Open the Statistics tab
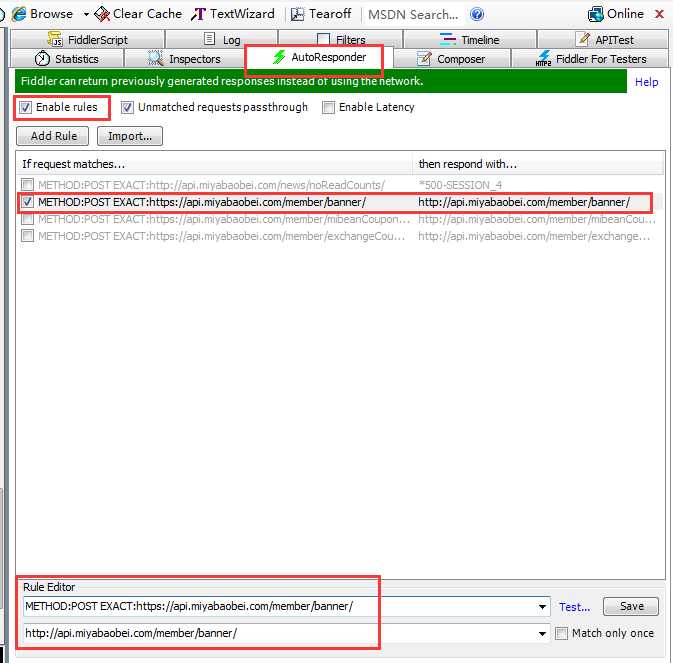Viewport: 673px width, 663px height. click(x=67, y=58)
